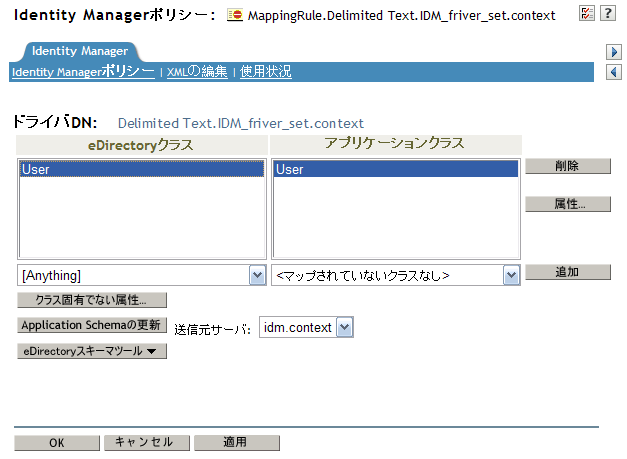Open help with the question mark icon
The width and height of the screenshot is (627, 459).
[x=608, y=13]
